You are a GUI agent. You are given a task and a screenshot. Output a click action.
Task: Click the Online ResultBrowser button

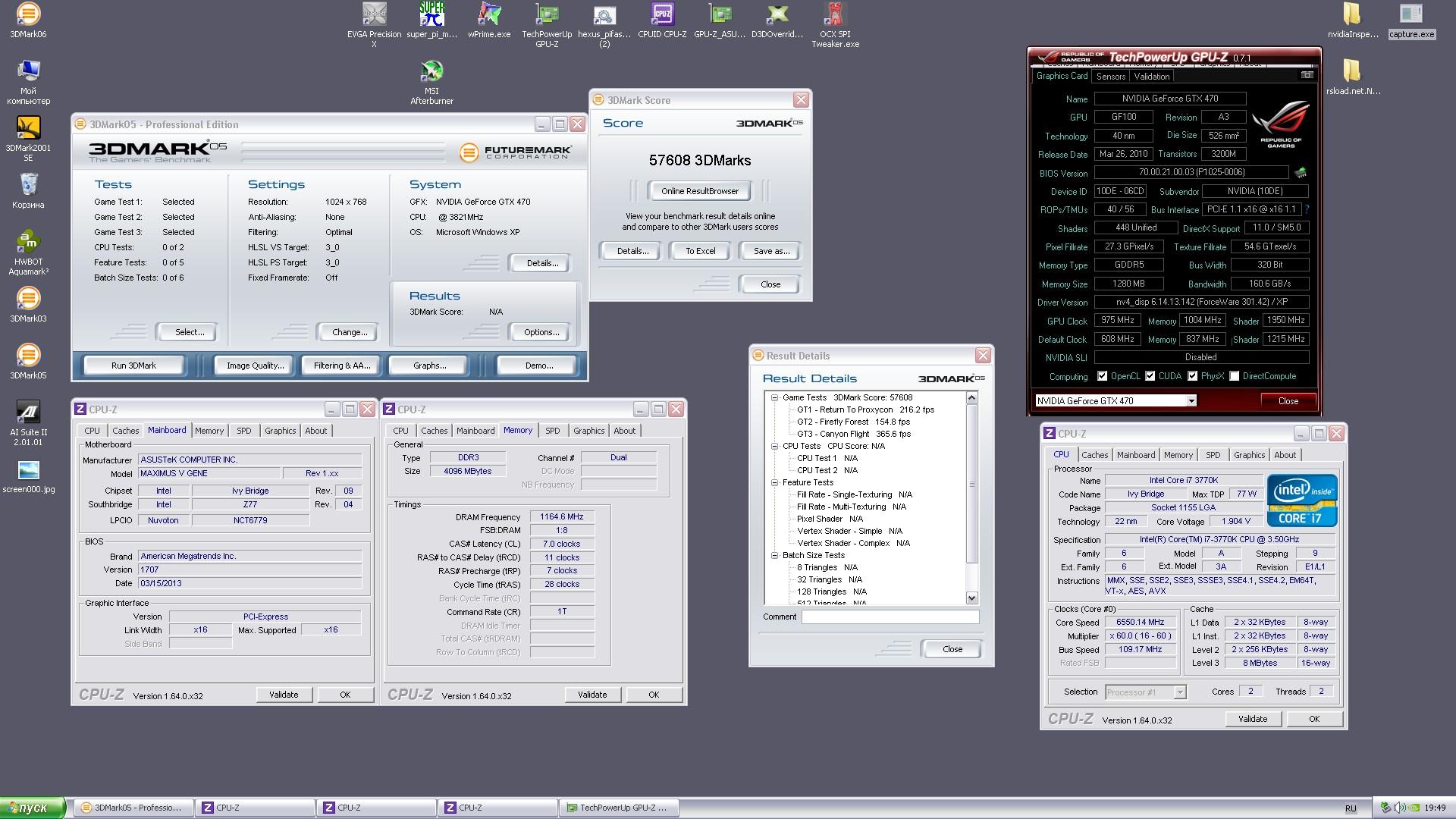pos(699,191)
